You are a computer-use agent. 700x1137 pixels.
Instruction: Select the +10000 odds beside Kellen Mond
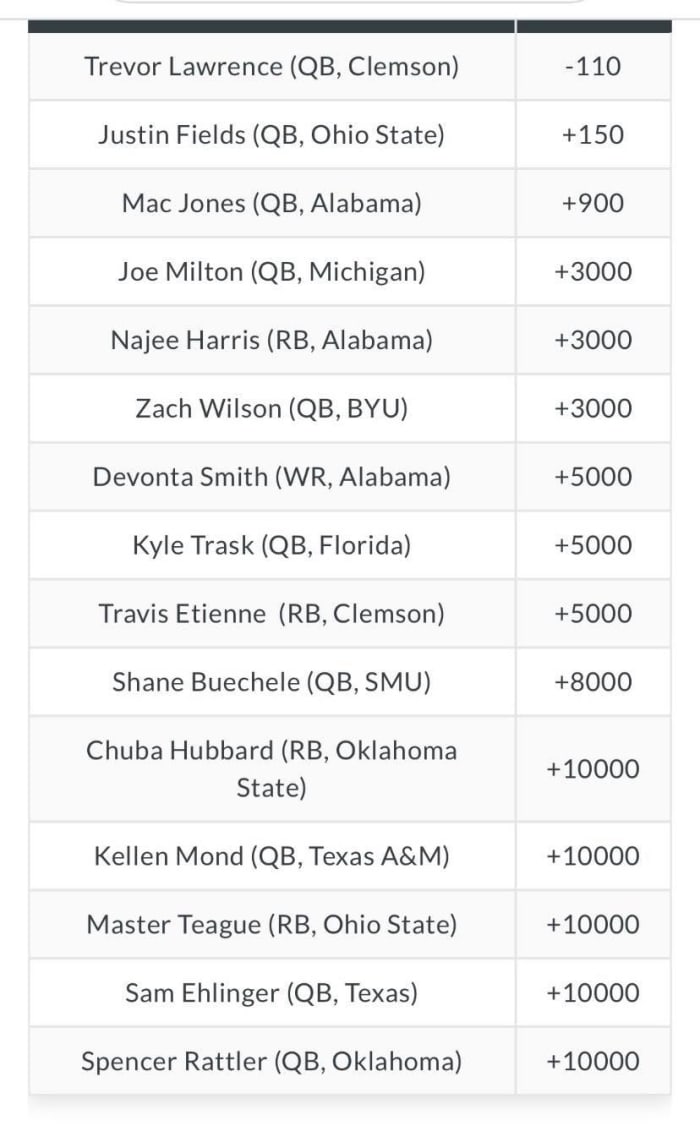click(x=593, y=856)
